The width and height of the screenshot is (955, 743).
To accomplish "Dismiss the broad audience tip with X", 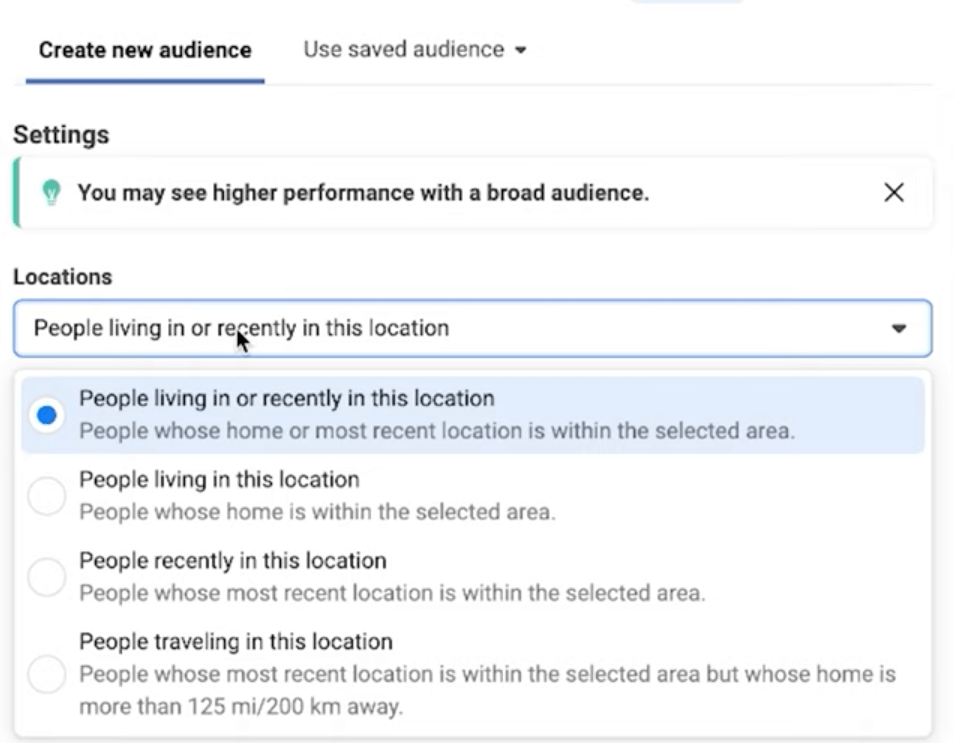I will pyautogui.click(x=893, y=193).
